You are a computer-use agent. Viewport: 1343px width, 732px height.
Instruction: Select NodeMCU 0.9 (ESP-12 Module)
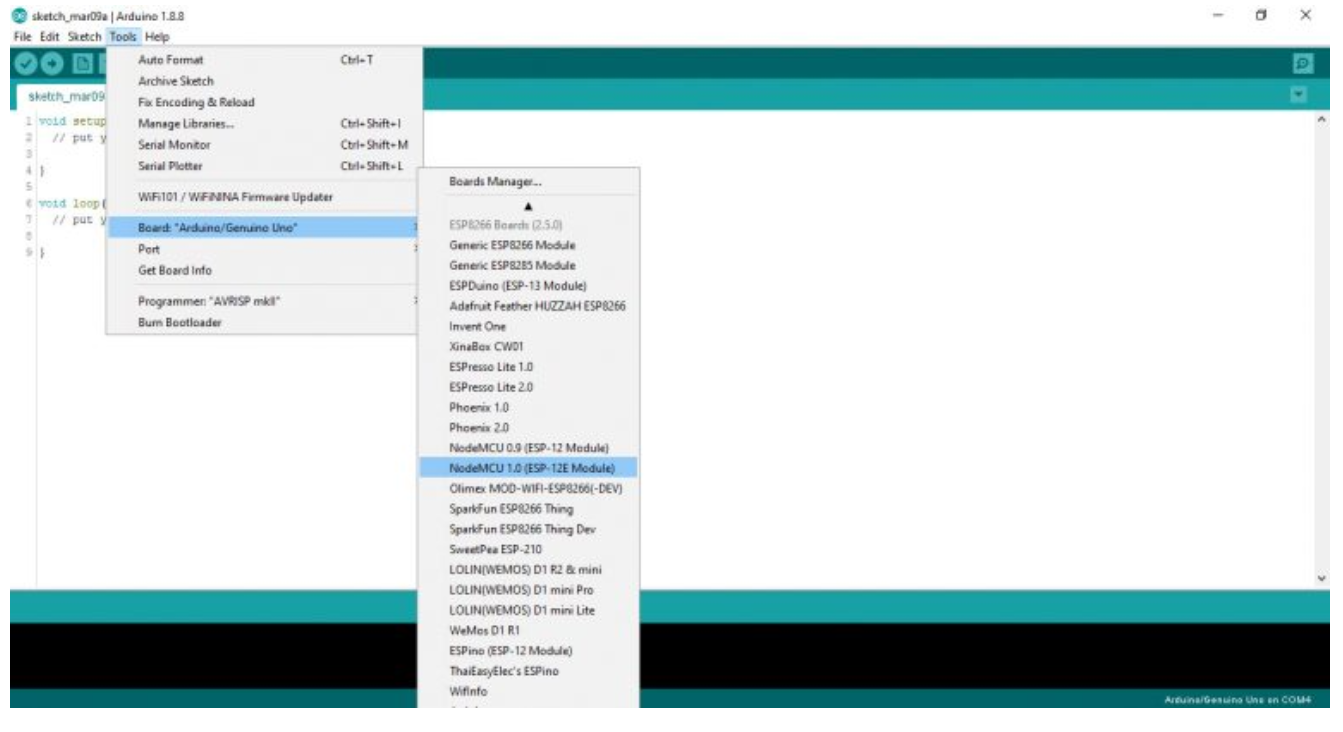528,448
